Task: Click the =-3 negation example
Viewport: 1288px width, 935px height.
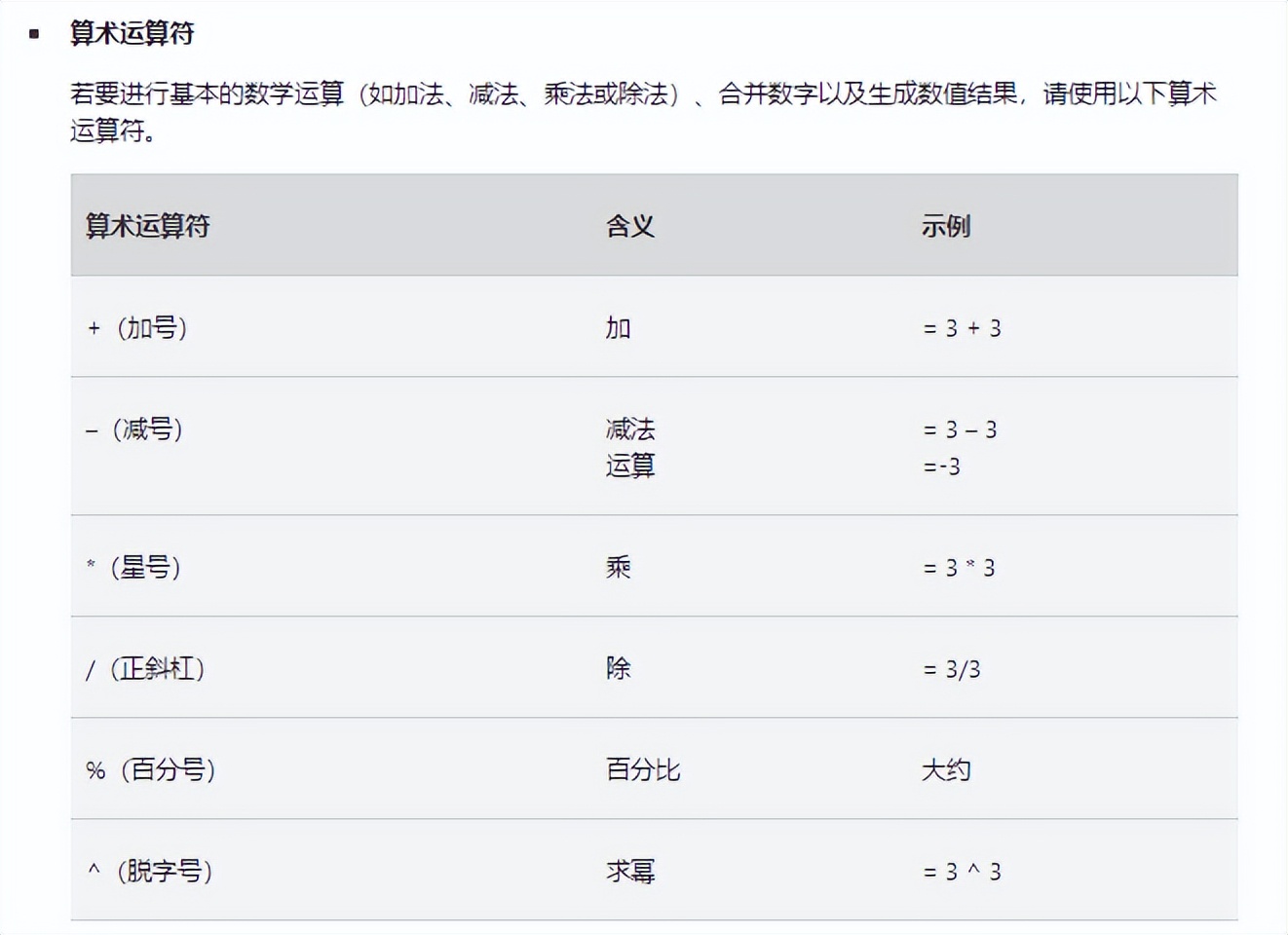Action: click(941, 467)
